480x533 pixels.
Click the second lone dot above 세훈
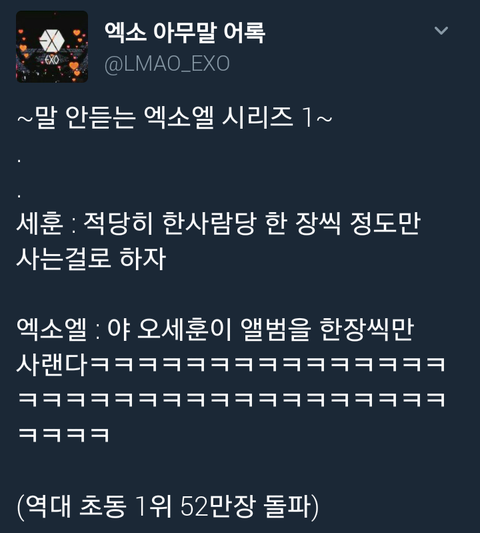point(19,196)
